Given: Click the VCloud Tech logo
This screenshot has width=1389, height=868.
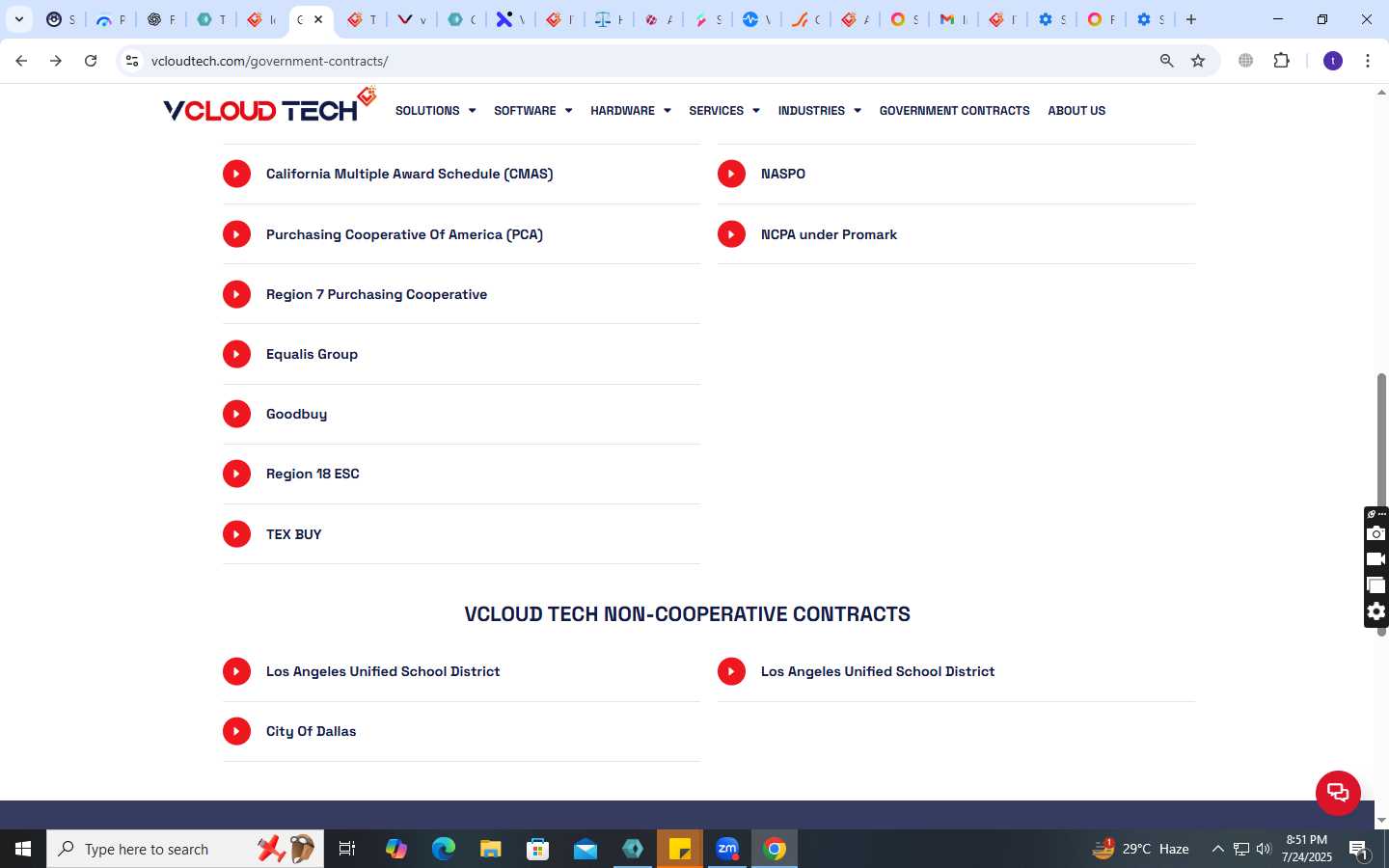Looking at the screenshot, I should point(269,105).
